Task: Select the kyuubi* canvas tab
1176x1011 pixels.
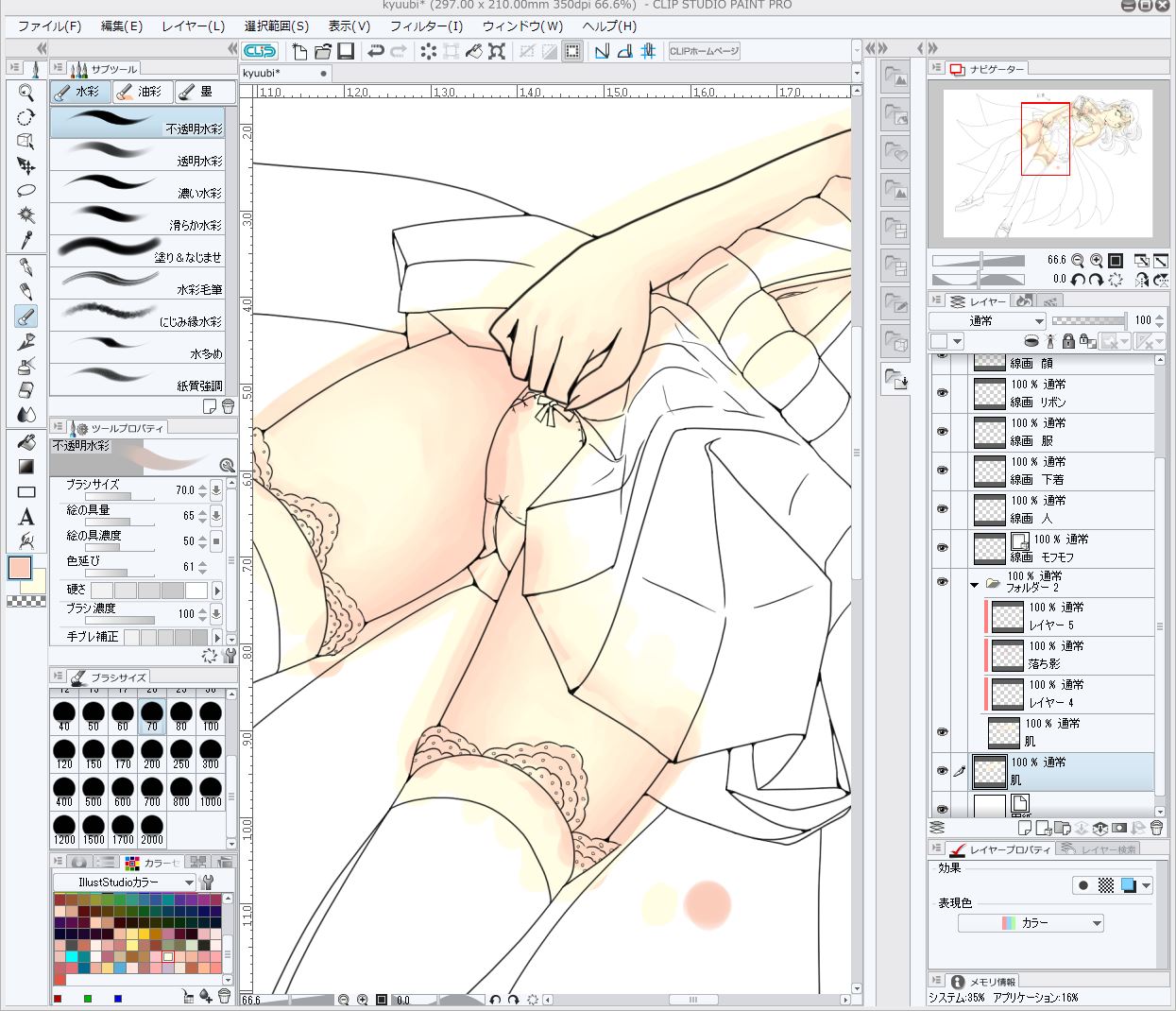Action: (x=286, y=73)
